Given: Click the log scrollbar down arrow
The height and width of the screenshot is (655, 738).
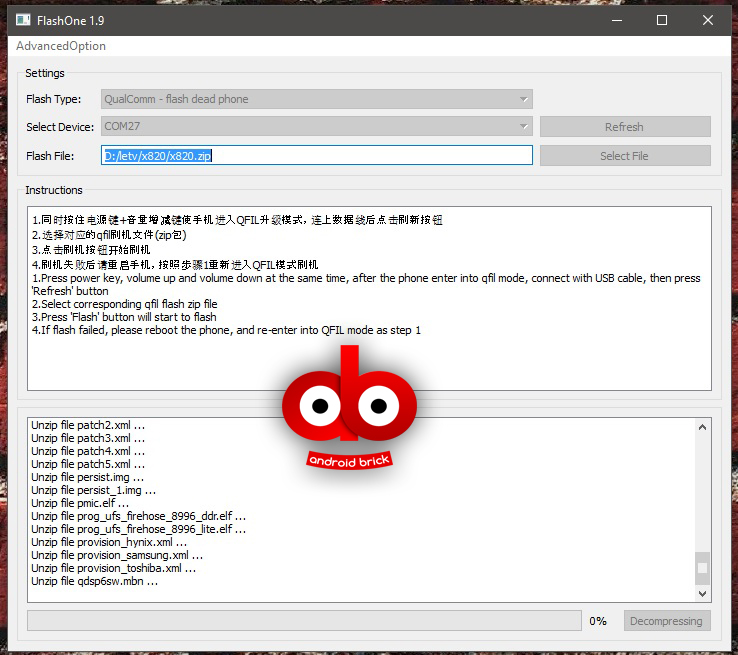Looking at the screenshot, I should 702,593.
